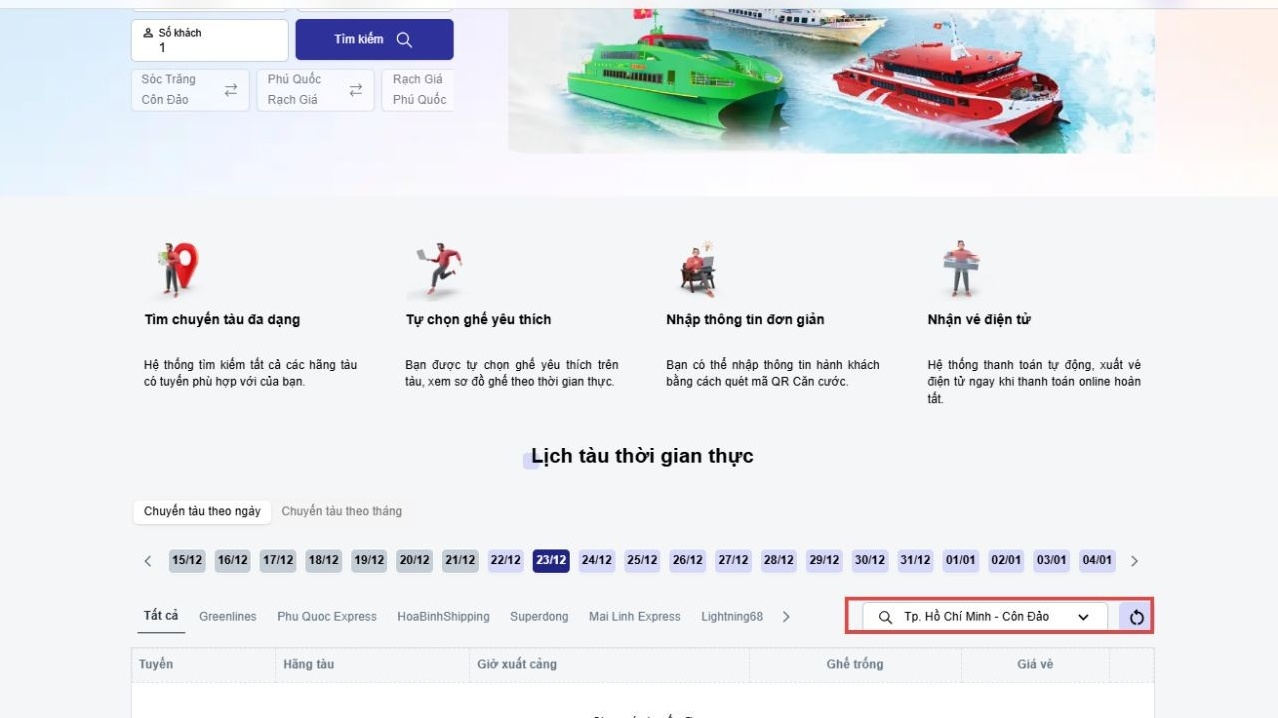The width and height of the screenshot is (1278, 718).
Task: Select the highlighted date 23/12
Action: pyautogui.click(x=551, y=560)
